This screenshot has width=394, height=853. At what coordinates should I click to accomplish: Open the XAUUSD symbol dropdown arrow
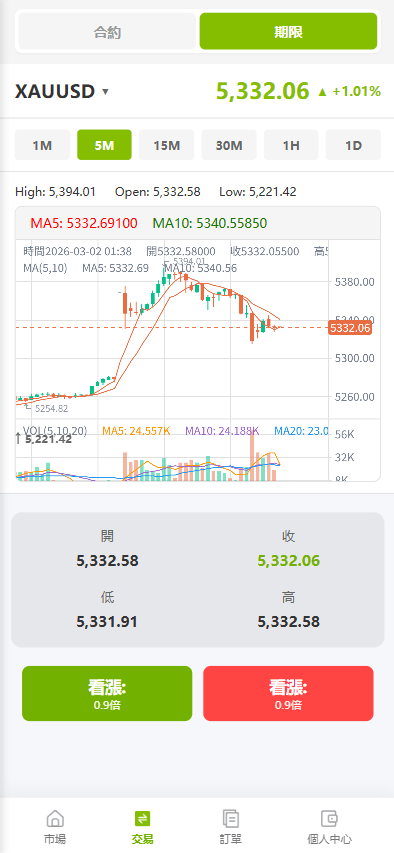point(106,92)
